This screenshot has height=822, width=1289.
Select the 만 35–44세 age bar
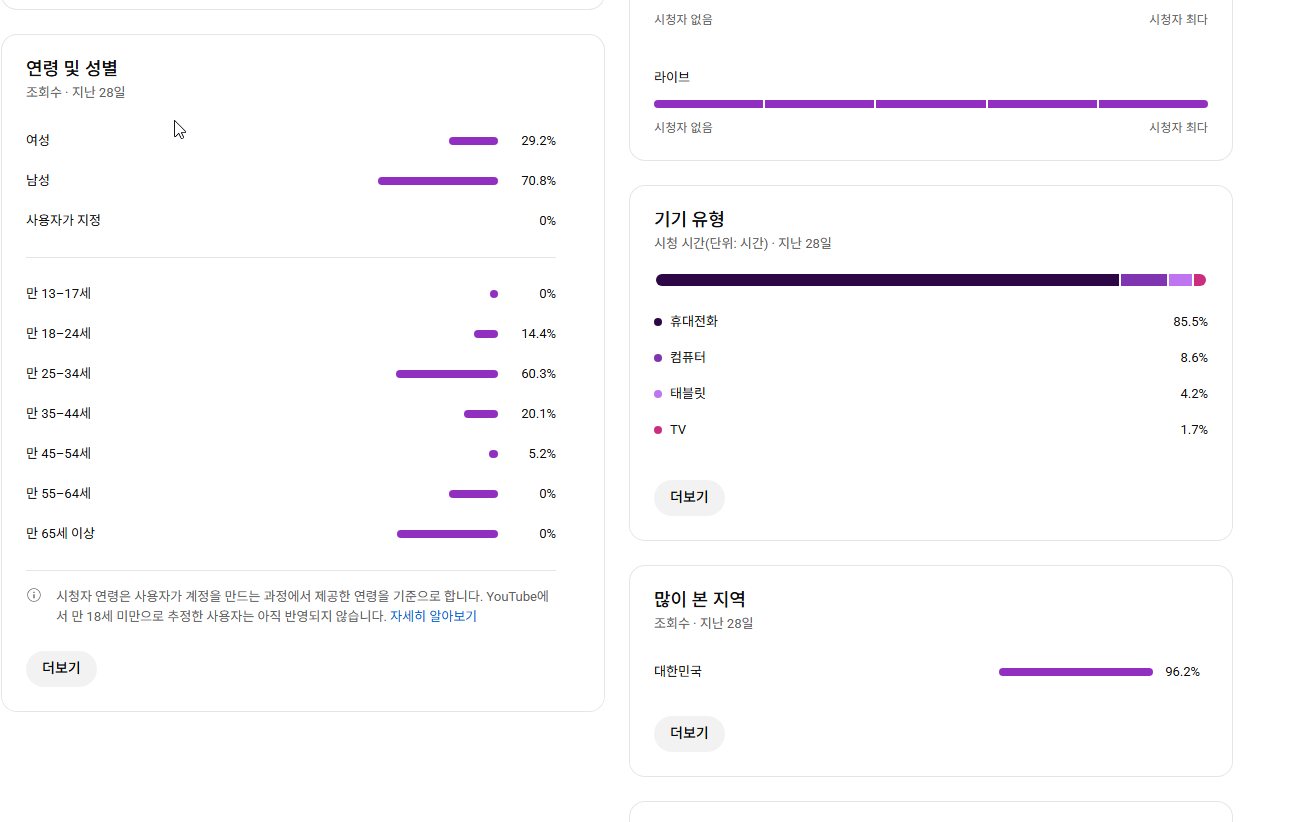[480, 414]
